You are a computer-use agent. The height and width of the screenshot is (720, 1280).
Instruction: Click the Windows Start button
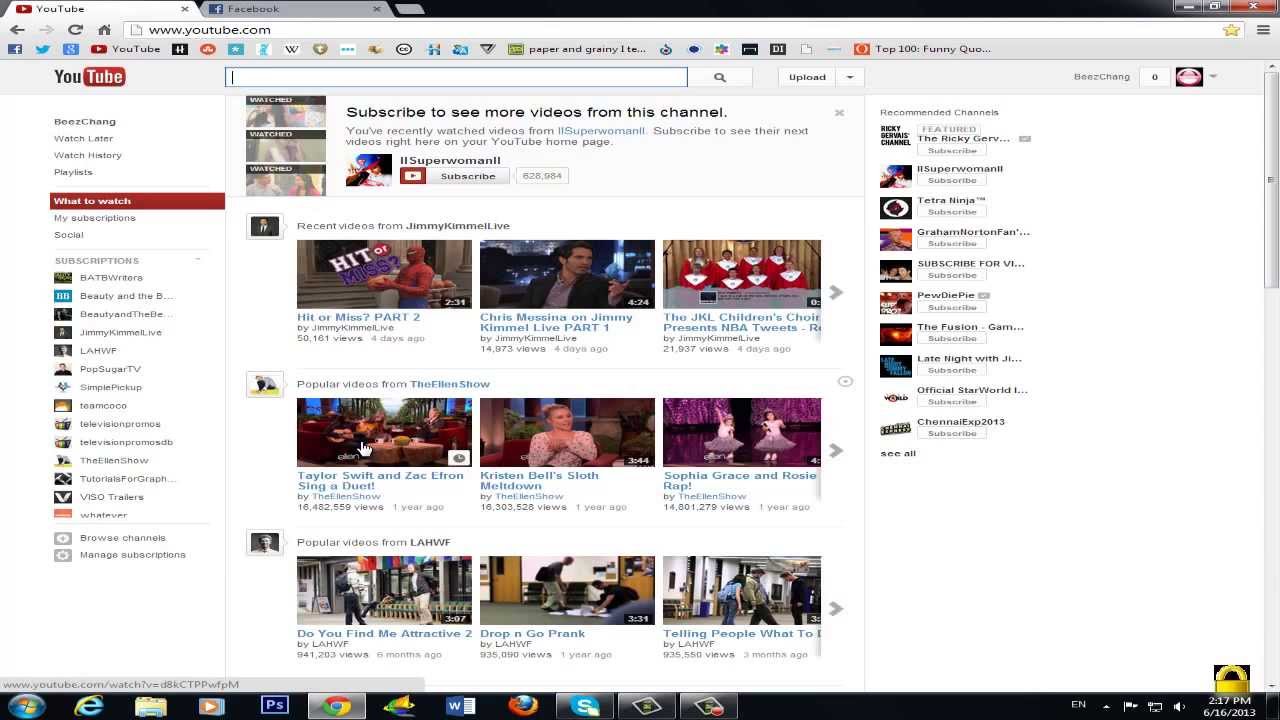coord(26,706)
